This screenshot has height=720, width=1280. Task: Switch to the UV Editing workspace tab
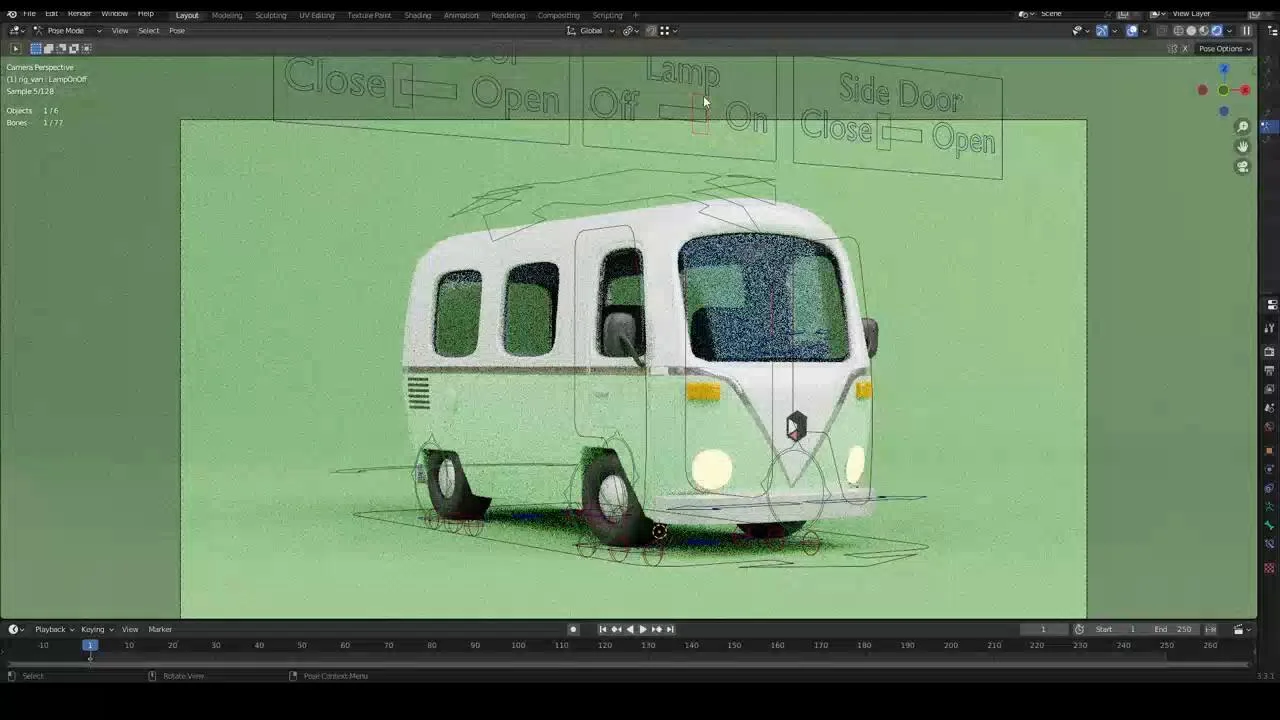click(316, 15)
